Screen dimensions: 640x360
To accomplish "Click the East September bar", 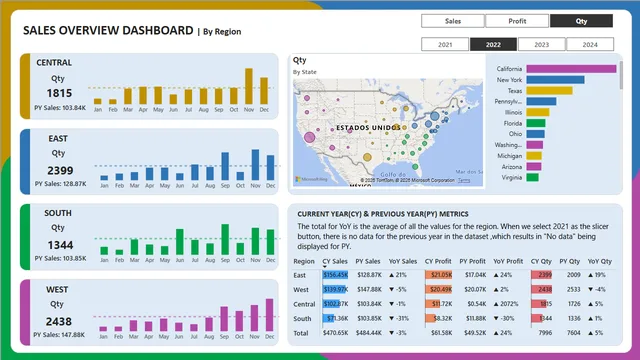I will 225,166.
